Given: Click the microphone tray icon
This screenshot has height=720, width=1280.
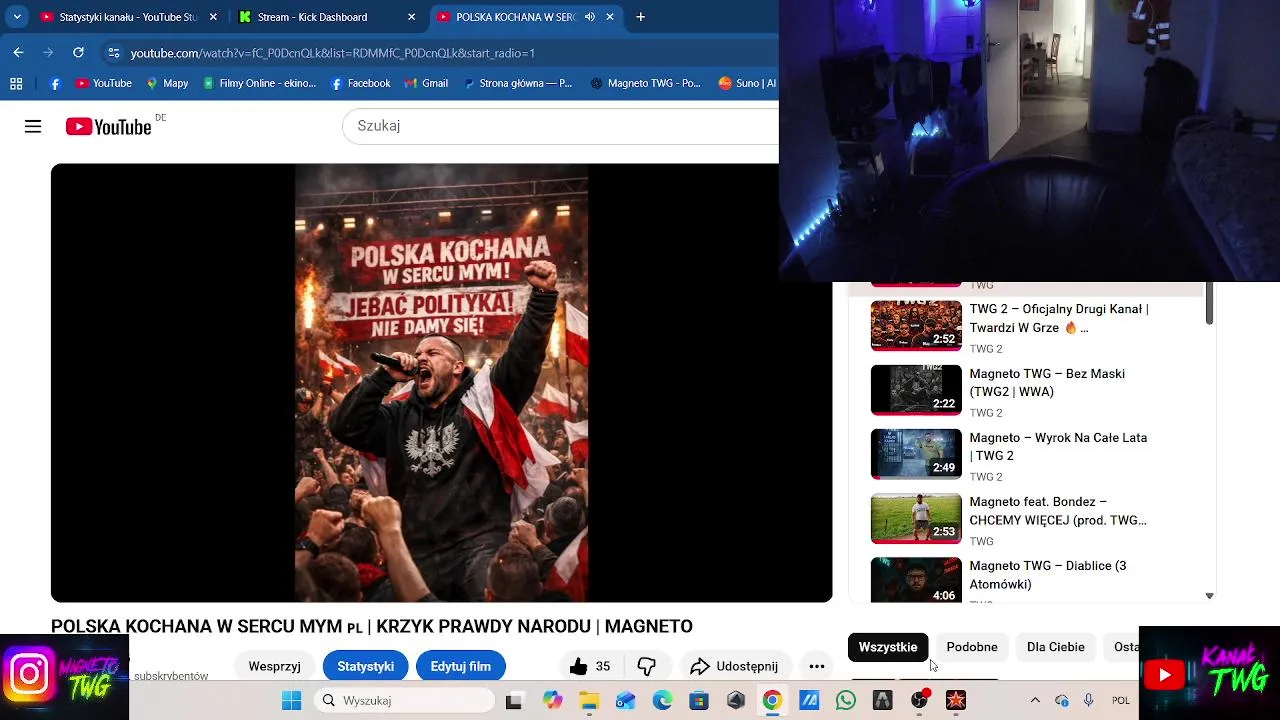Looking at the screenshot, I should click(x=1088, y=701).
